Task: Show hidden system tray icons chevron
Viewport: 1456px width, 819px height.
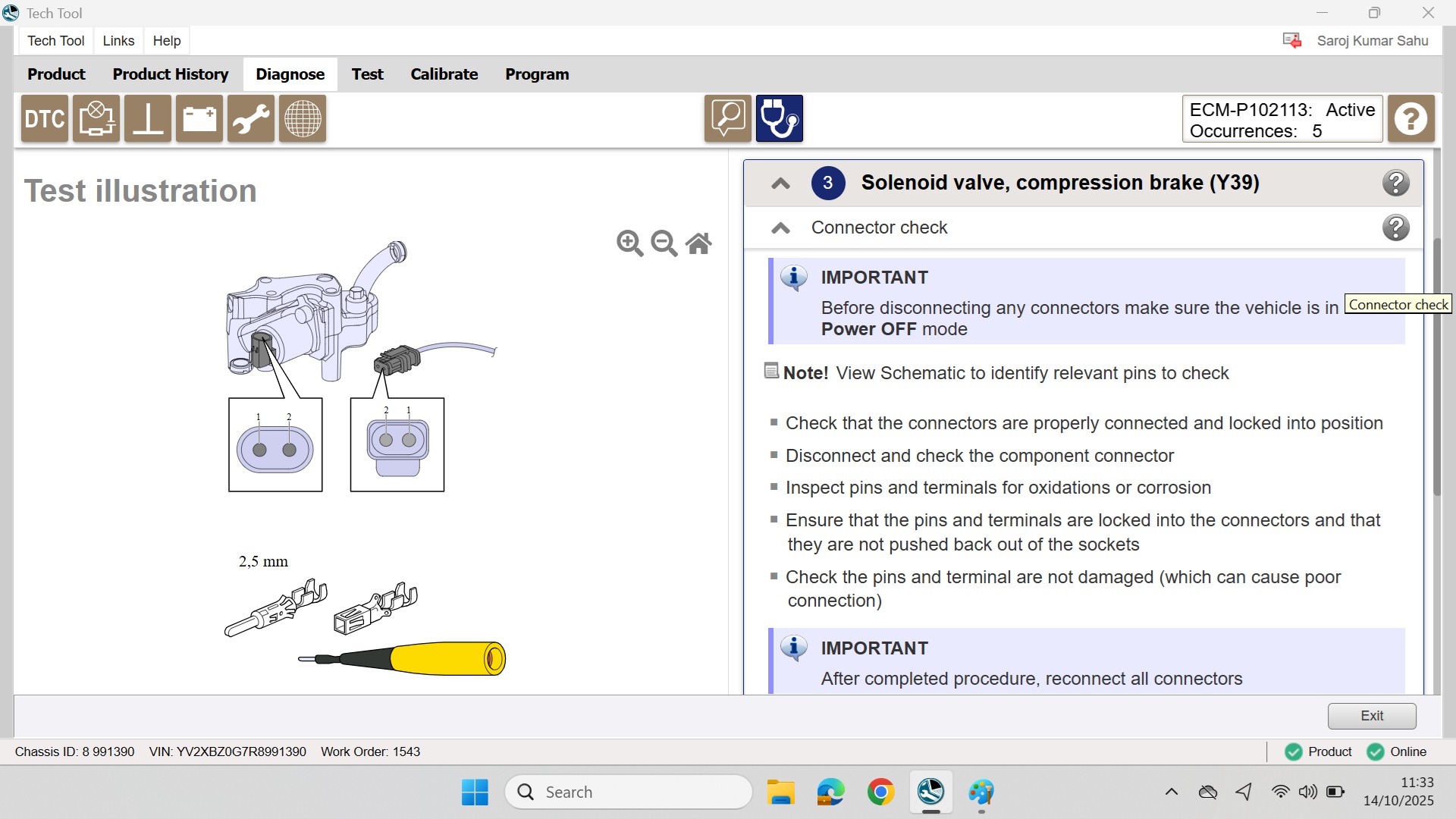Action: coord(1171,792)
